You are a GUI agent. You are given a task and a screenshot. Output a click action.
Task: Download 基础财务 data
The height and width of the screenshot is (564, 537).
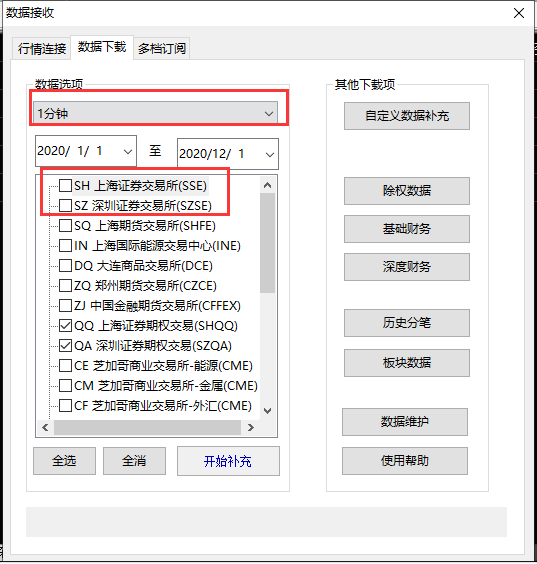click(407, 229)
